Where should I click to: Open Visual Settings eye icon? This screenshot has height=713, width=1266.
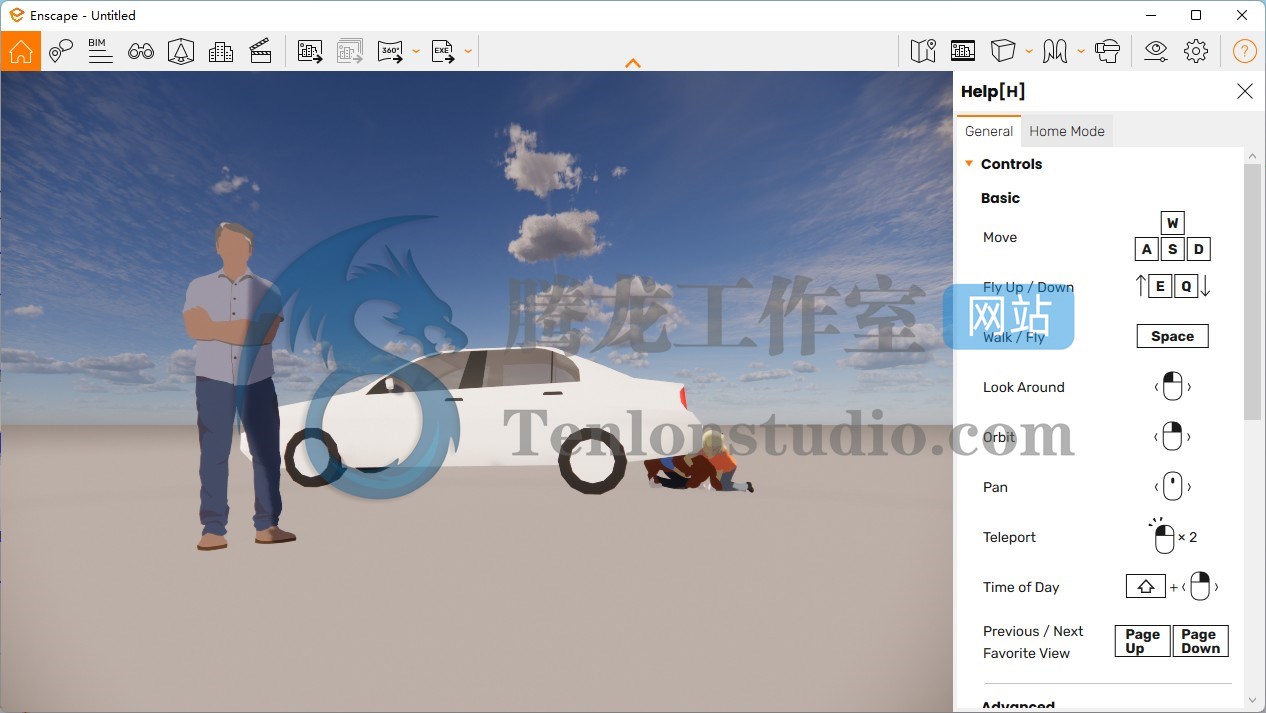(x=1156, y=51)
